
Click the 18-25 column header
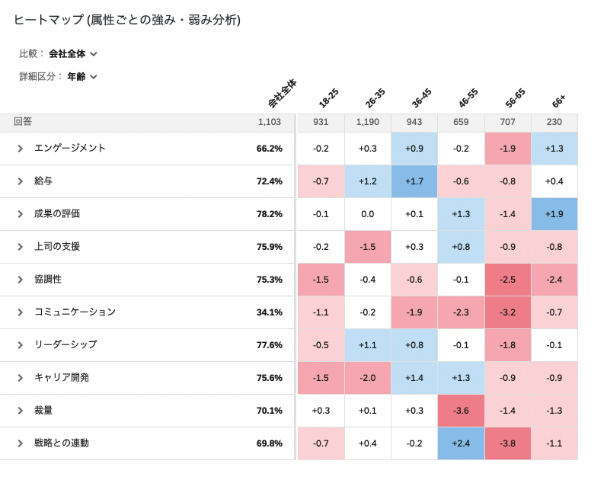click(x=329, y=97)
